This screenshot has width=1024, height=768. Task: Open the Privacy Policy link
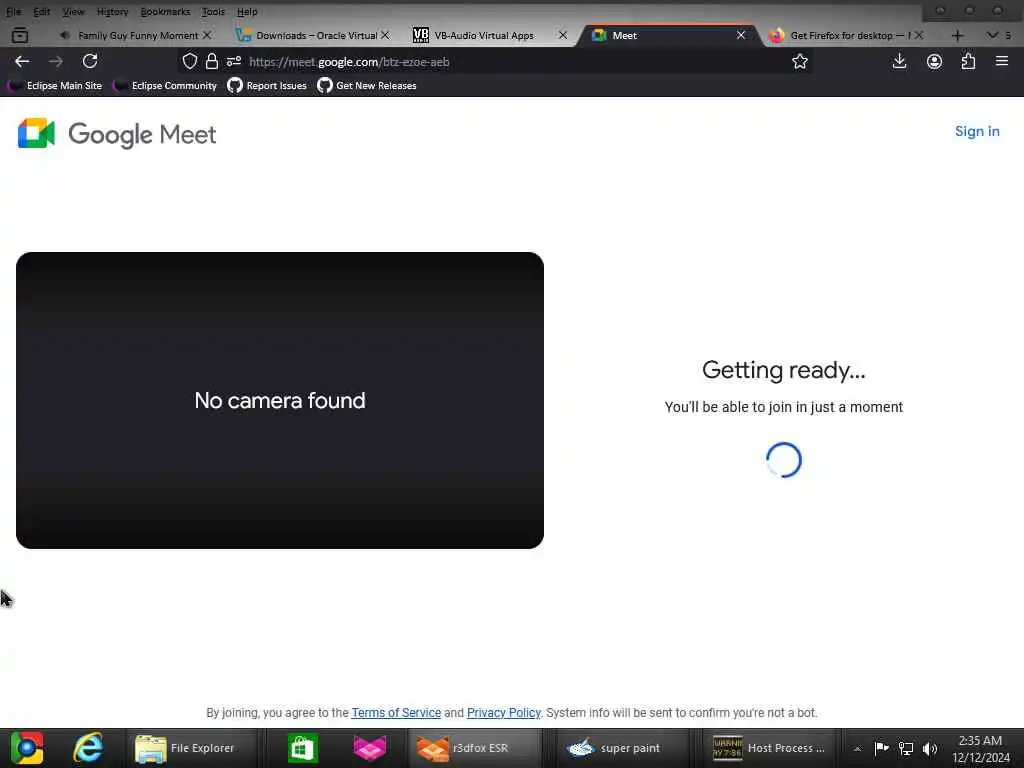(x=504, y=712)
